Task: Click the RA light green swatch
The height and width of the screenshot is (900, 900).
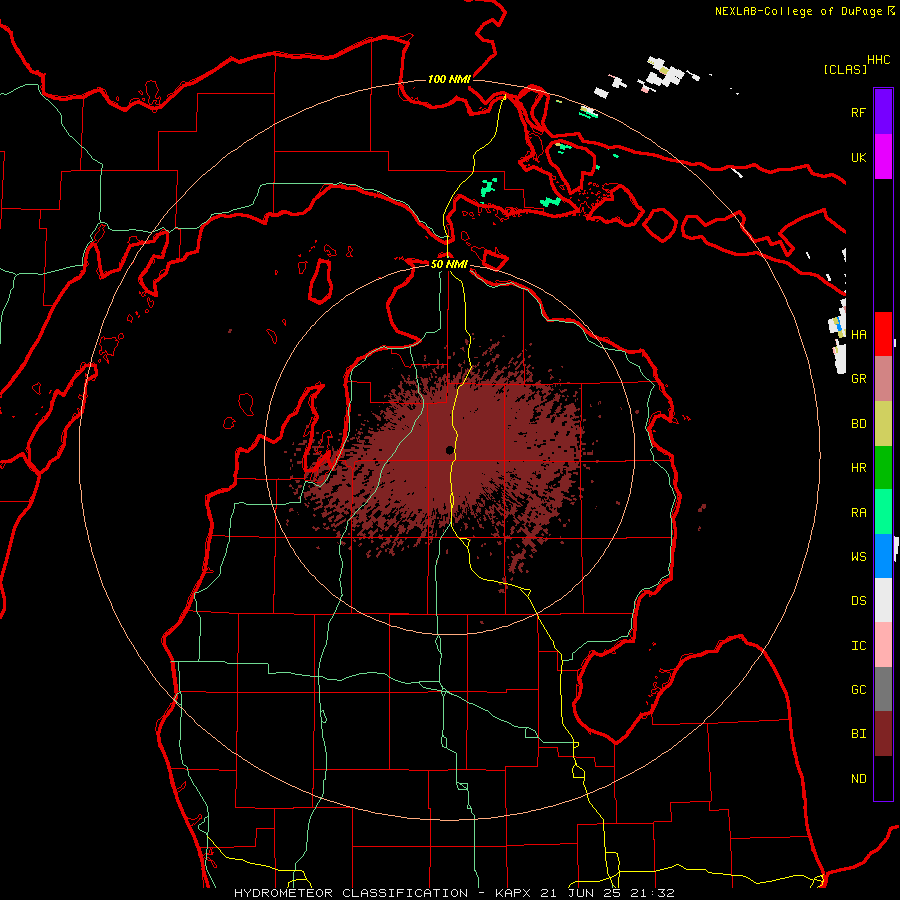Action: coord(883,512)
